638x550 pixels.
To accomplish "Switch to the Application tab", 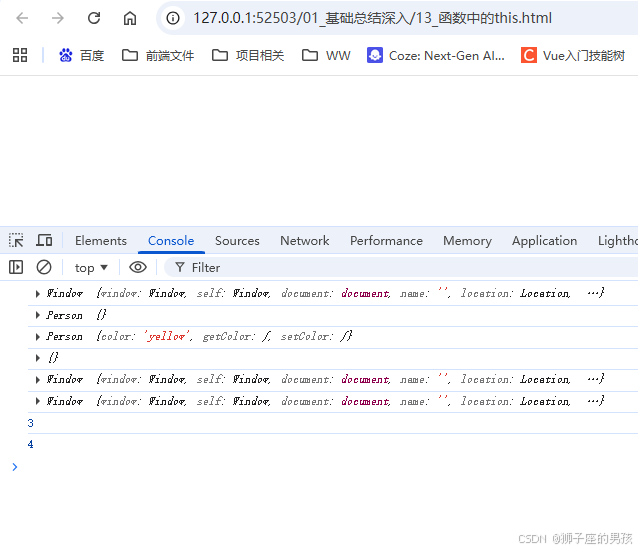I will coord(544,241).
